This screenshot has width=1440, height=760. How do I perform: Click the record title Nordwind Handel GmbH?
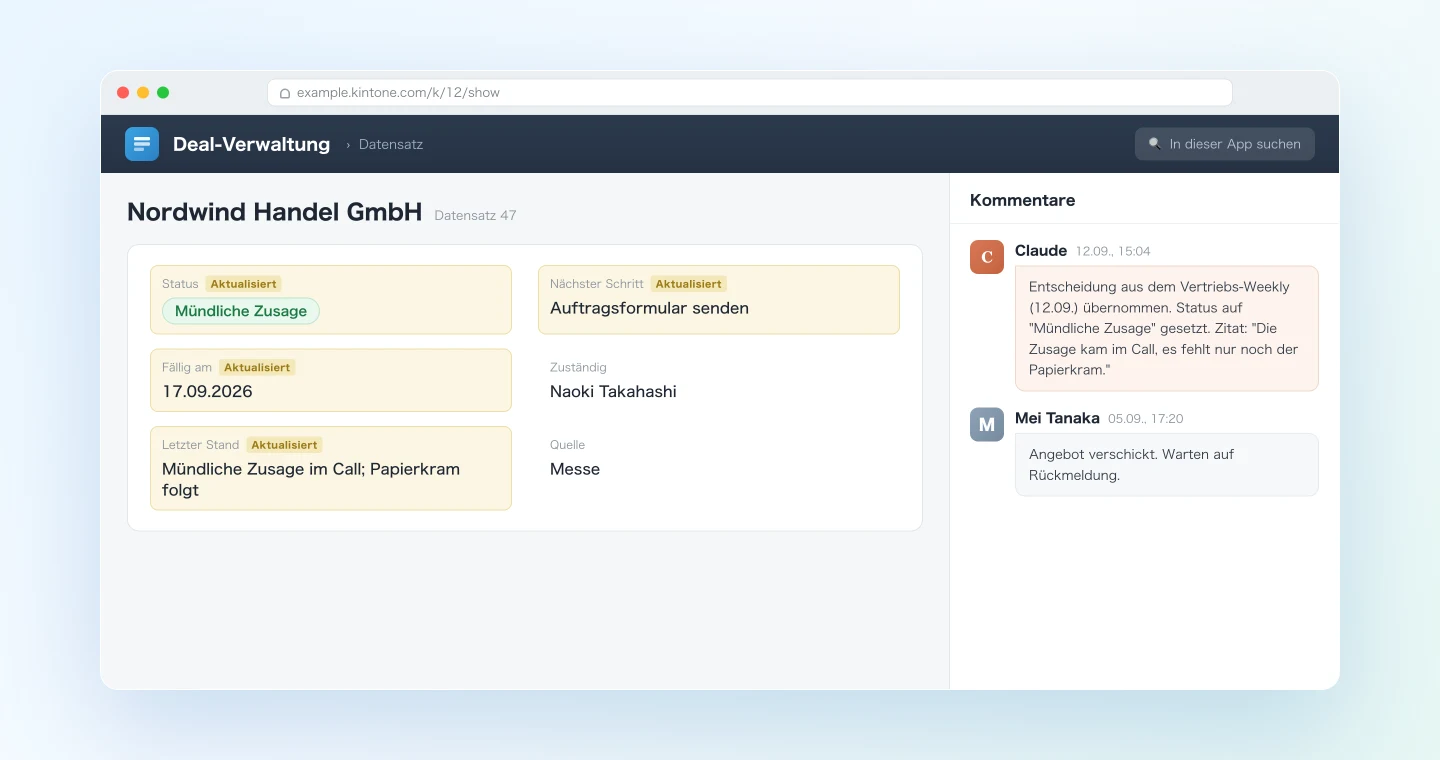[275, 212]
